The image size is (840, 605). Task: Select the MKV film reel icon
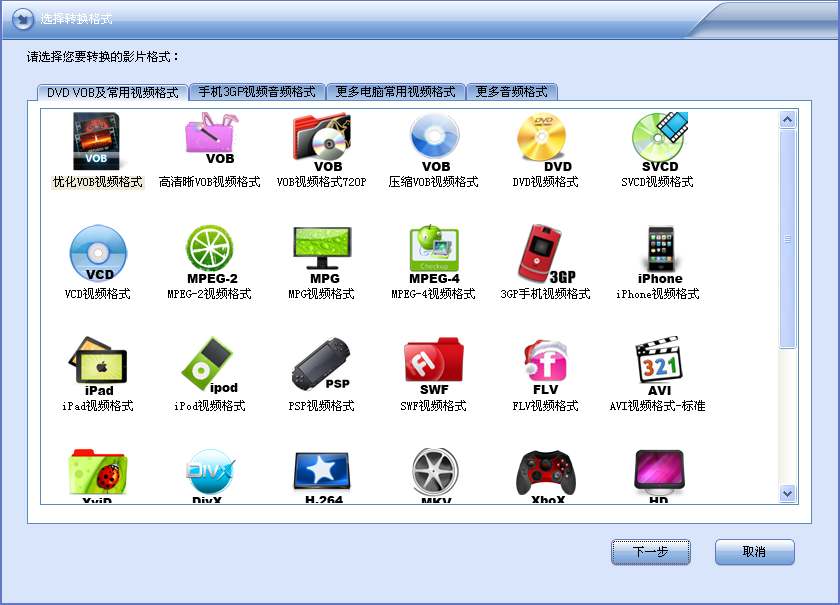coord(435,476)
